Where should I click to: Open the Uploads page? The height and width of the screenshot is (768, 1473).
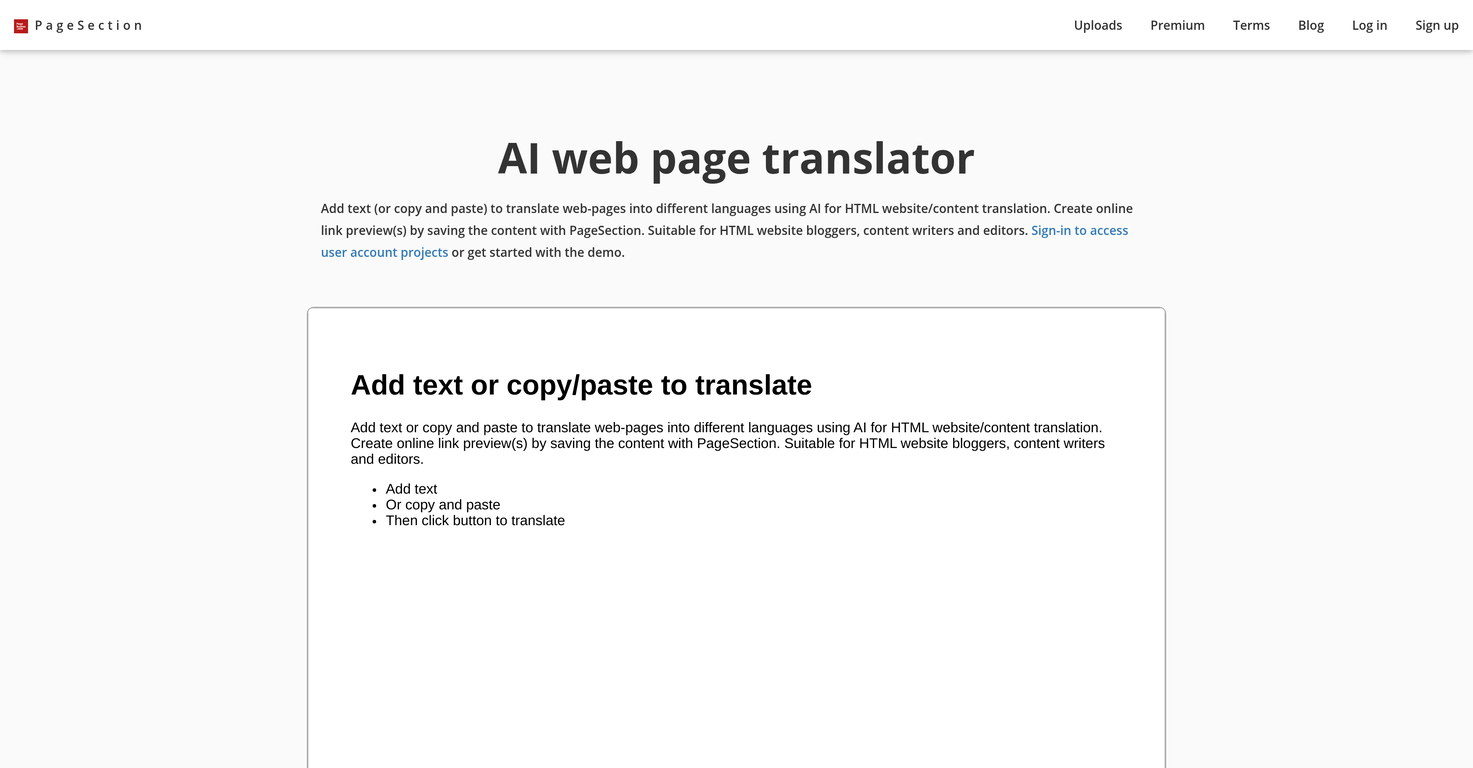[1098, 25]
